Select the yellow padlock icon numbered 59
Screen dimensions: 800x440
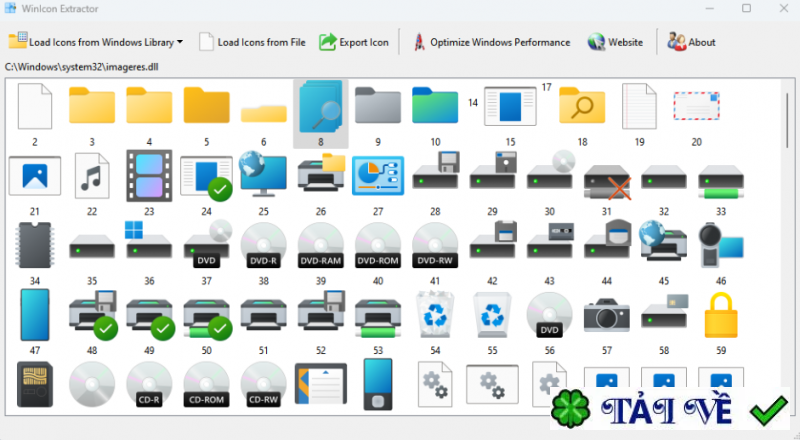[721, 315]
